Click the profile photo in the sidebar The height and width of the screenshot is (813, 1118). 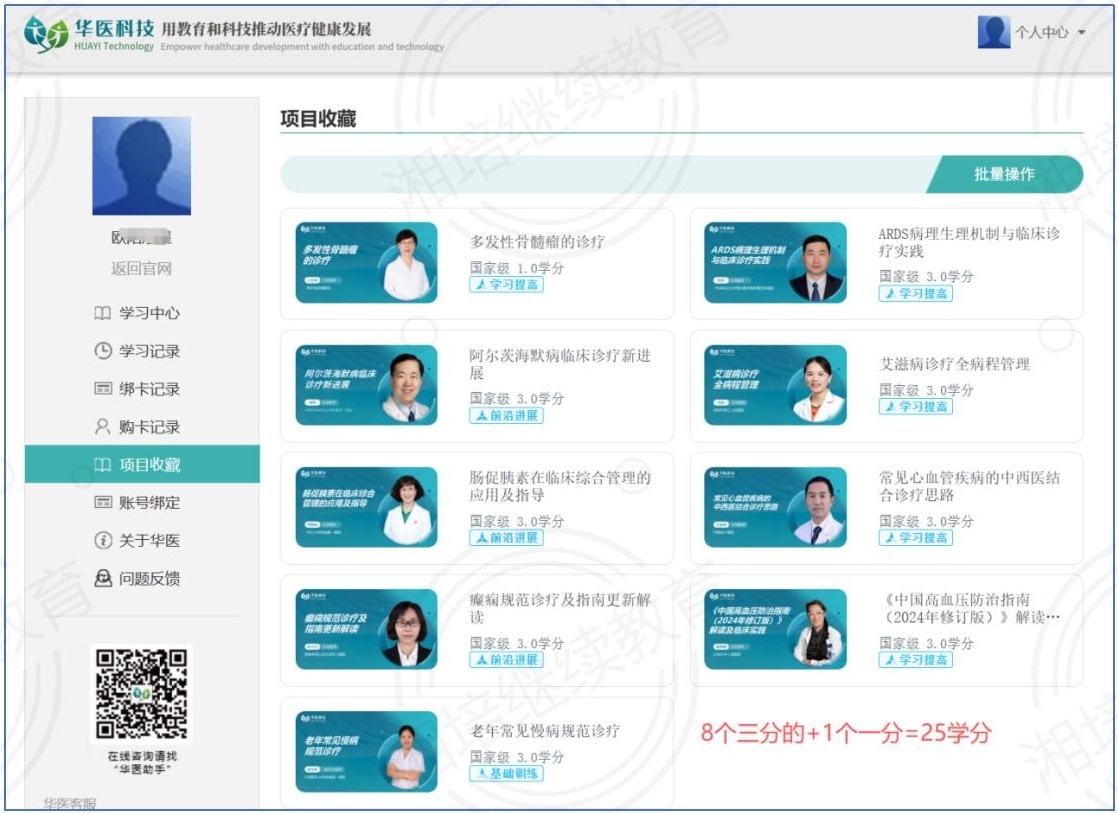141,165
